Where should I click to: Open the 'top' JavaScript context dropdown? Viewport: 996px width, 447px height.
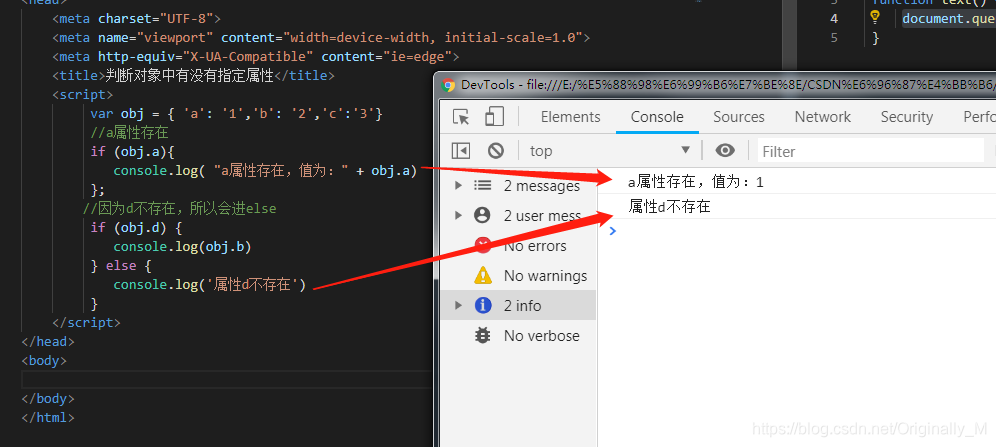pos(610,150)
